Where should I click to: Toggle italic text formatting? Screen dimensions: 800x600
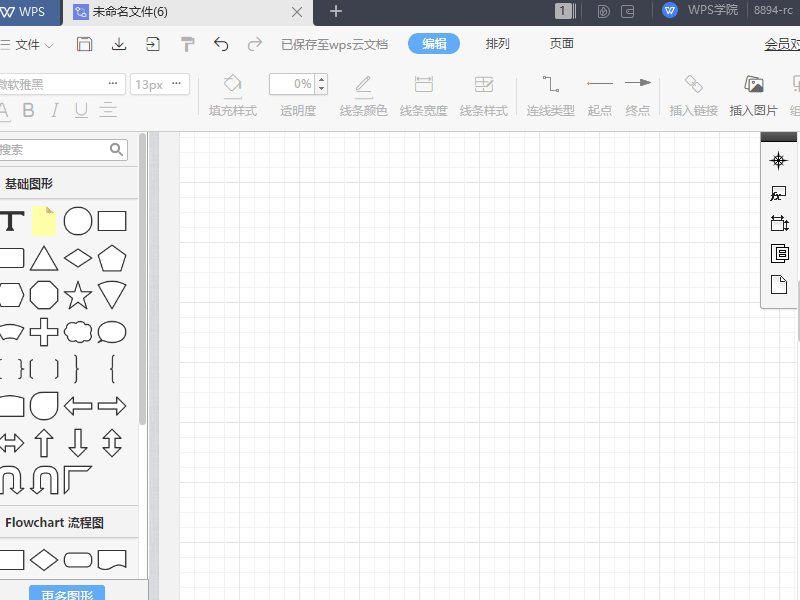[55, 110]
